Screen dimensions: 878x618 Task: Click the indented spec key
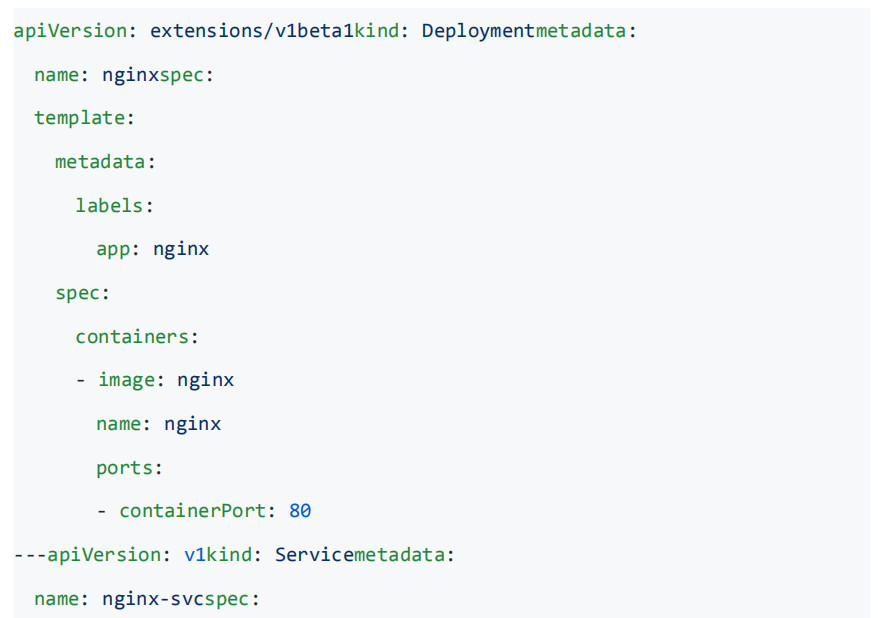click(77, 293)
